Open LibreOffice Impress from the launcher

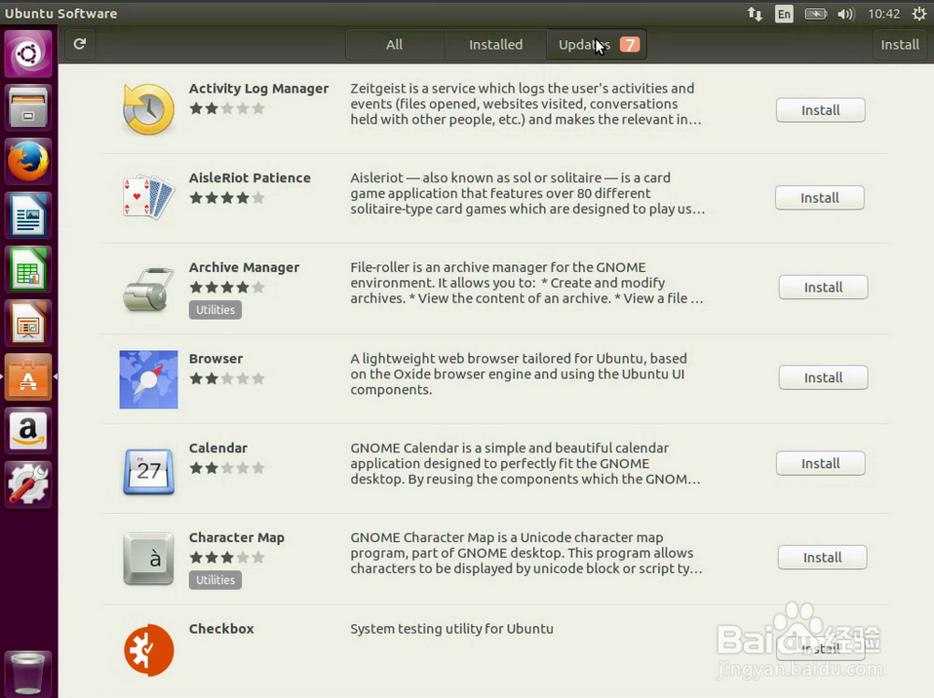click(28, 323)
